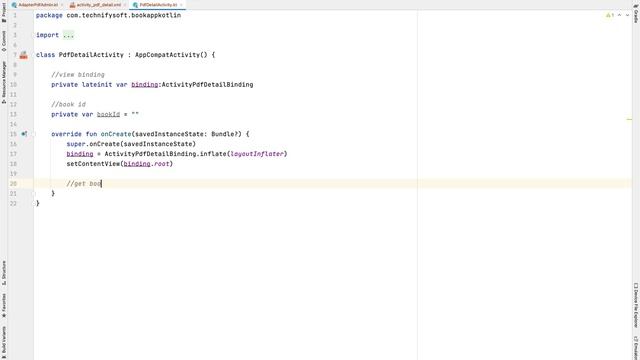Viewport: 640px width, 360px height.
Task: Click binding.root argument in setContentView
Action: tap(147, 164)
